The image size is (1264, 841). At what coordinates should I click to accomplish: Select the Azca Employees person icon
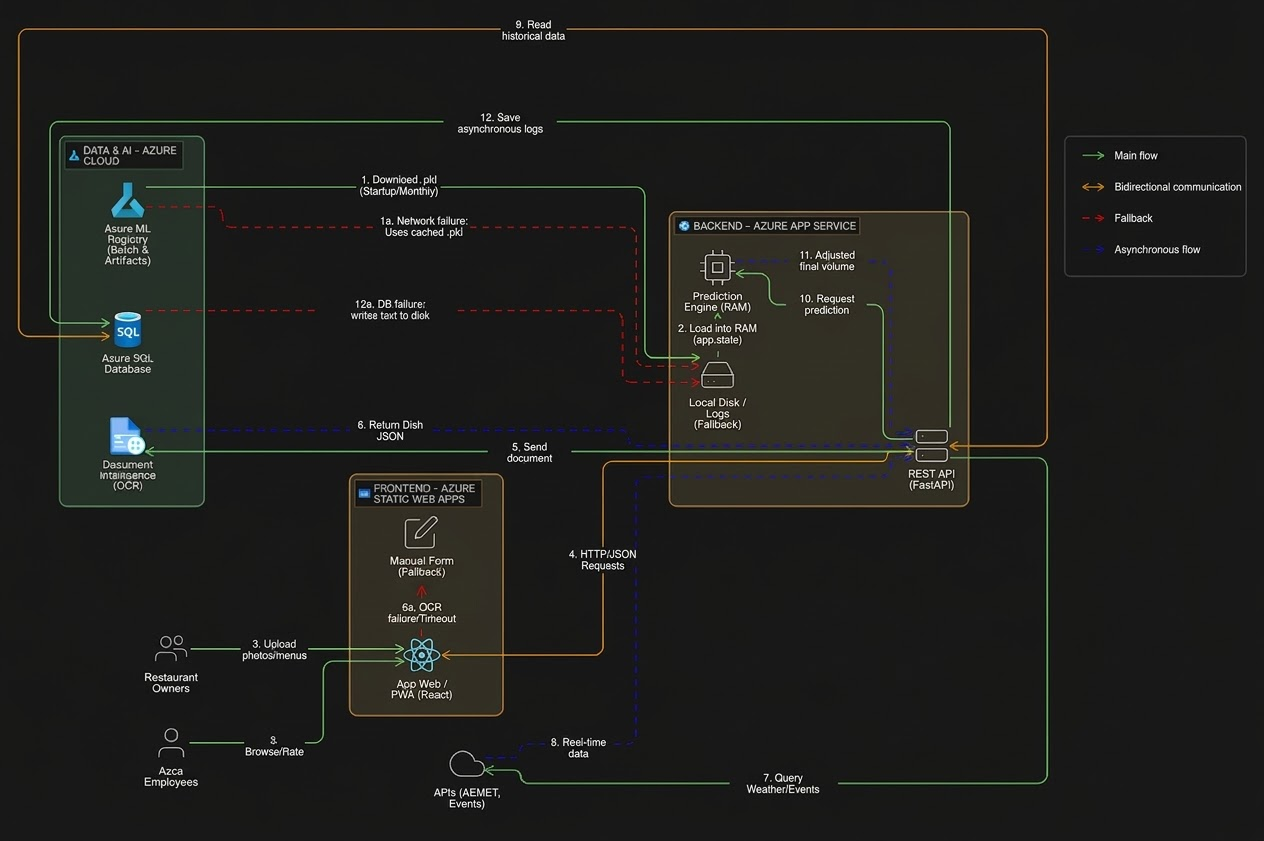(171, 743)
